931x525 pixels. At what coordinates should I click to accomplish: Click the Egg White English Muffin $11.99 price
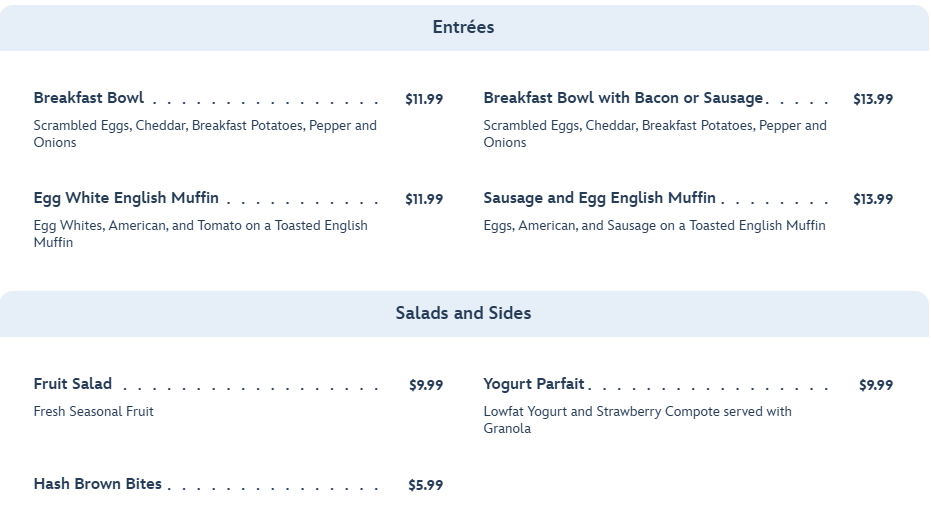pyautogui.click(x=424, y=199)
